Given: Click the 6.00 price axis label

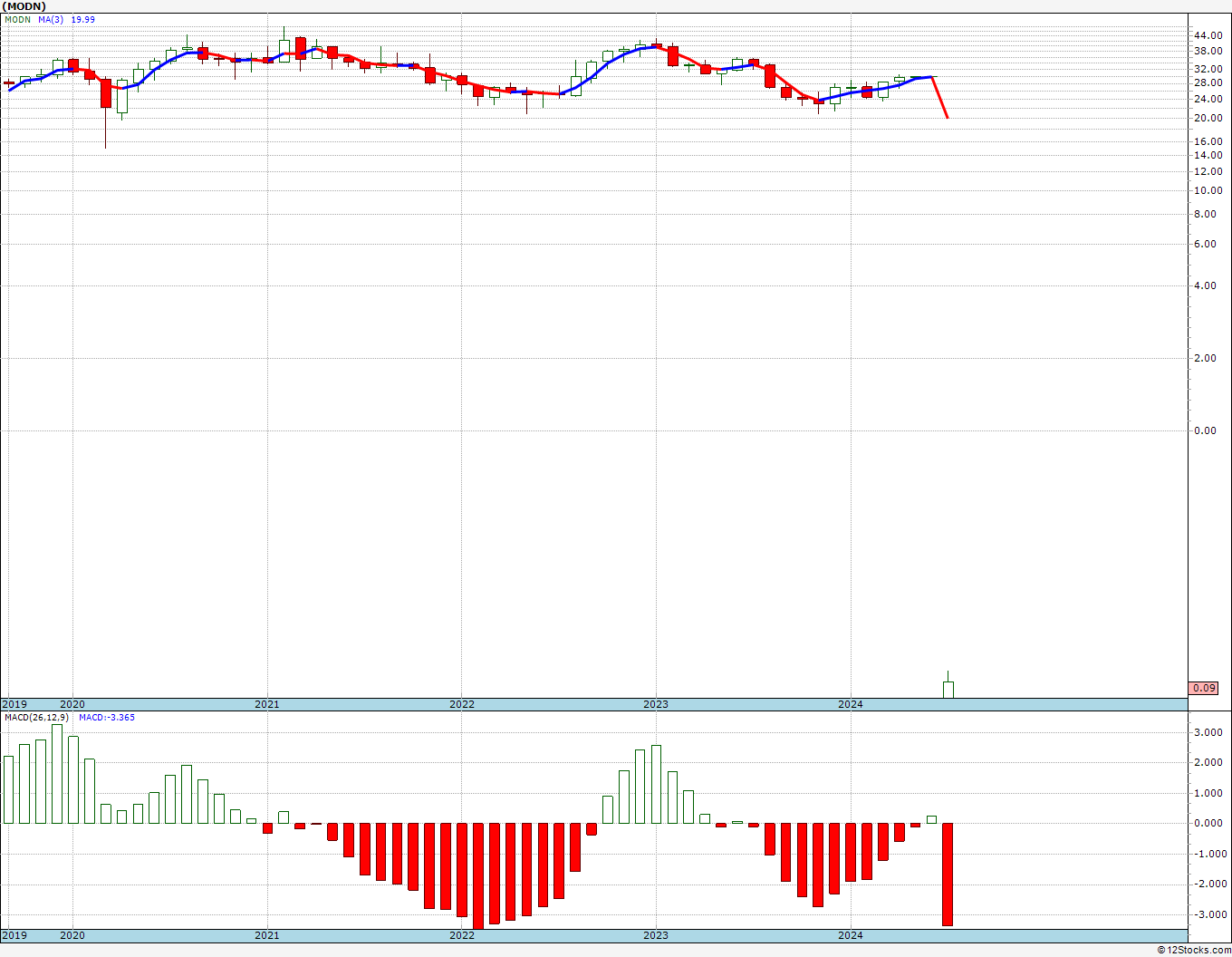Looking at the screenshot, I should click(x=1206, y=244).
